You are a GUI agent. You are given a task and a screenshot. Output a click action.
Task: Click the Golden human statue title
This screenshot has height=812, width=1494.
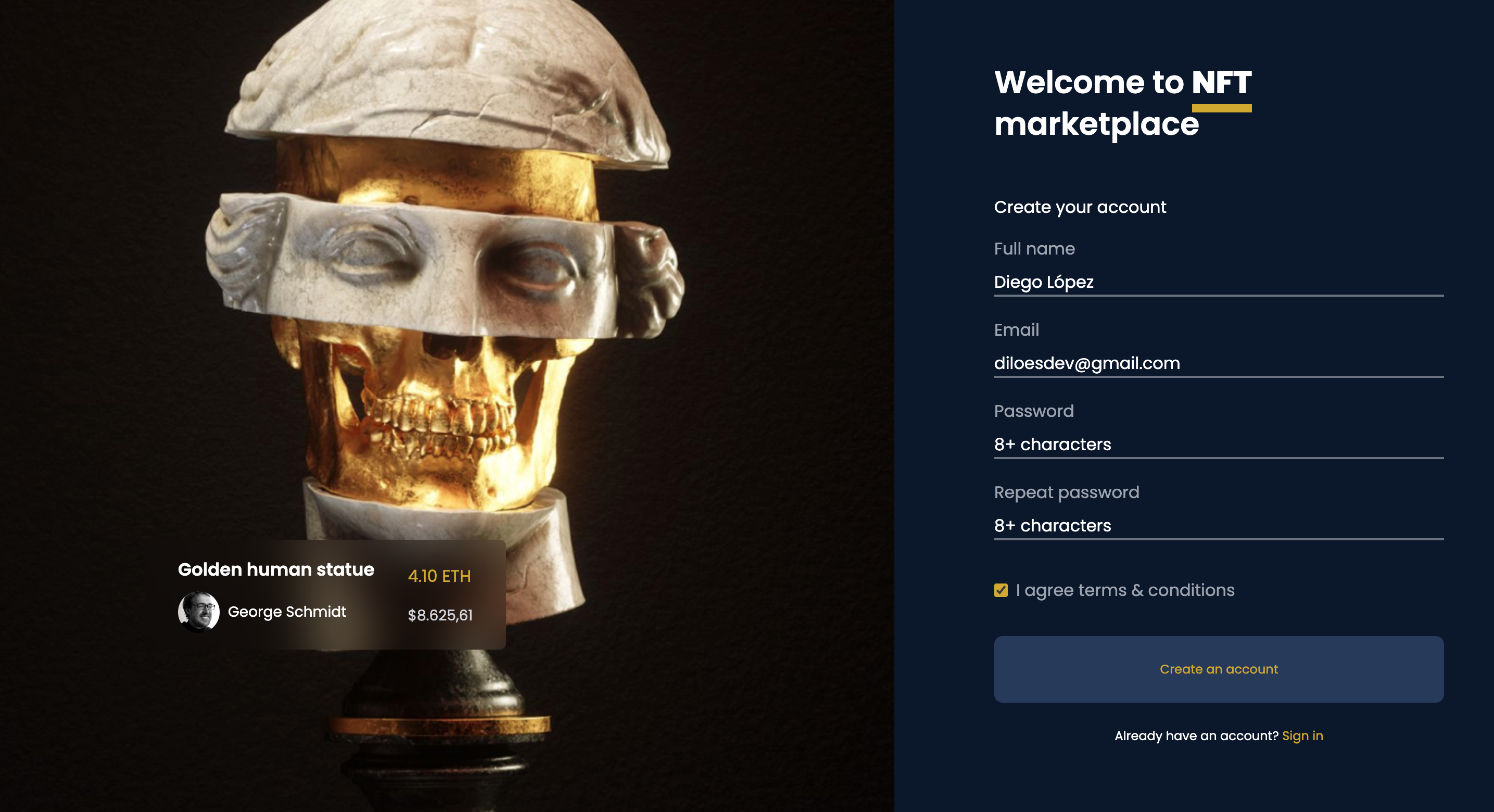click(x=275, y=569)
